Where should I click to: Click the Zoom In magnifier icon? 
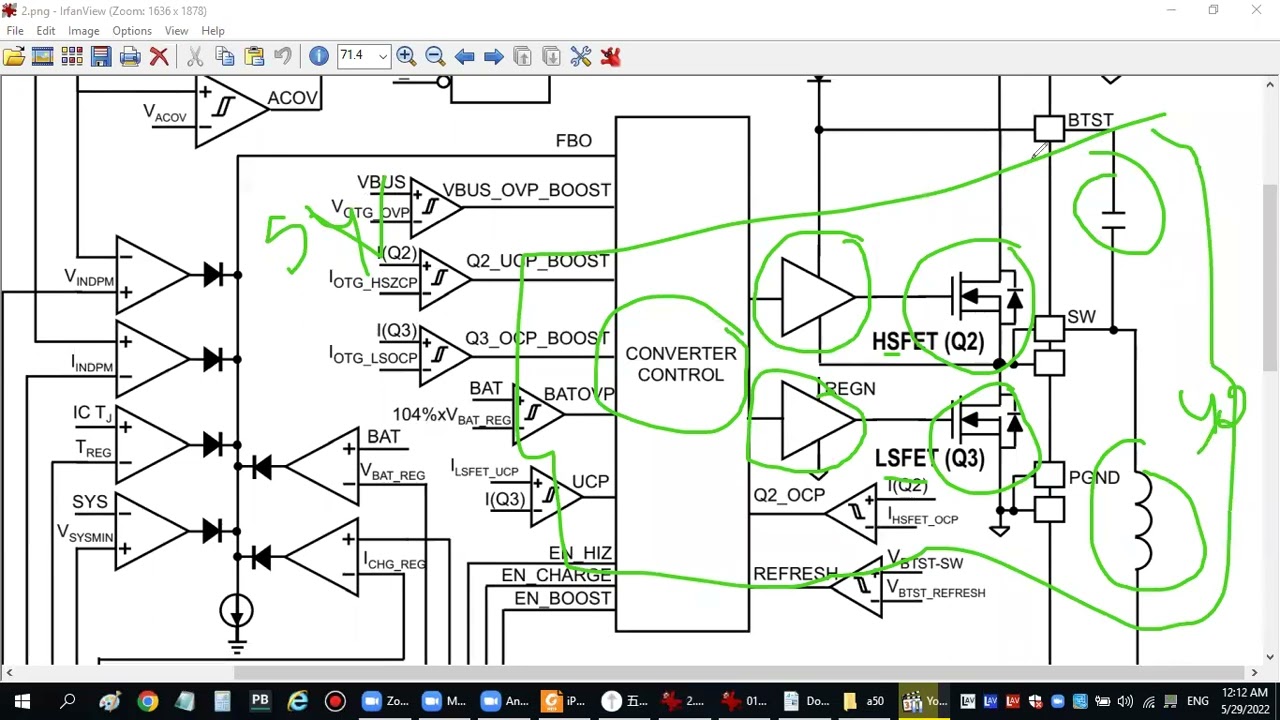(406, 57)
